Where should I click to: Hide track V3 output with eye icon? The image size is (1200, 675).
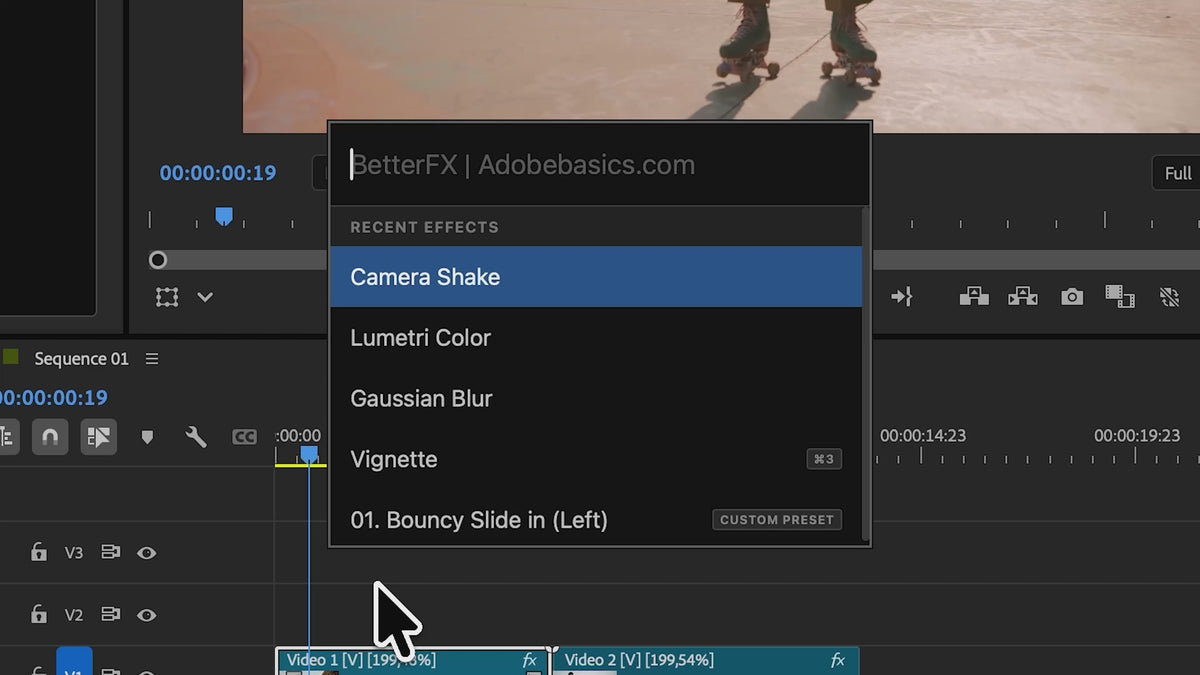tap(146, 552)
